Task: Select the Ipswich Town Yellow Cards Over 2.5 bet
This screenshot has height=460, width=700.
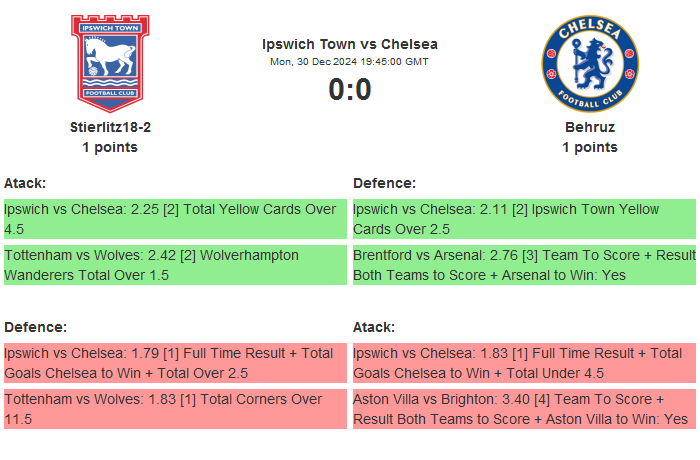Action: [523, 219]
